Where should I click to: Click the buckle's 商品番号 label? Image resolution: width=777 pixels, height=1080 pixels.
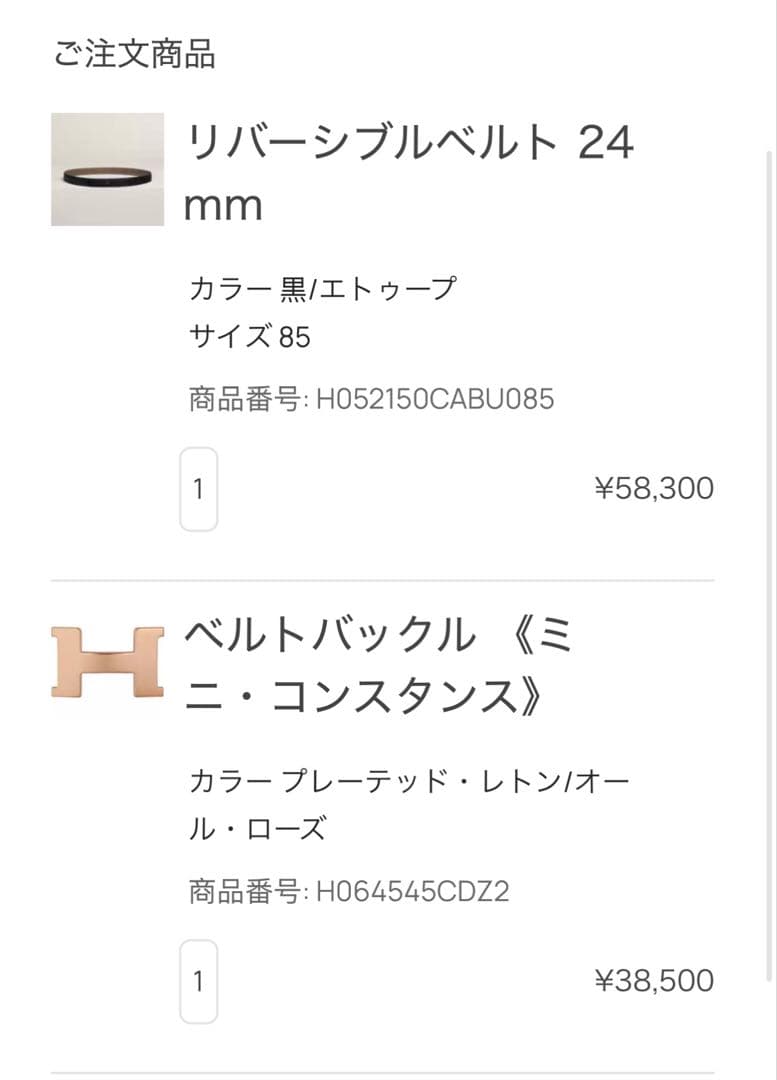247,891
